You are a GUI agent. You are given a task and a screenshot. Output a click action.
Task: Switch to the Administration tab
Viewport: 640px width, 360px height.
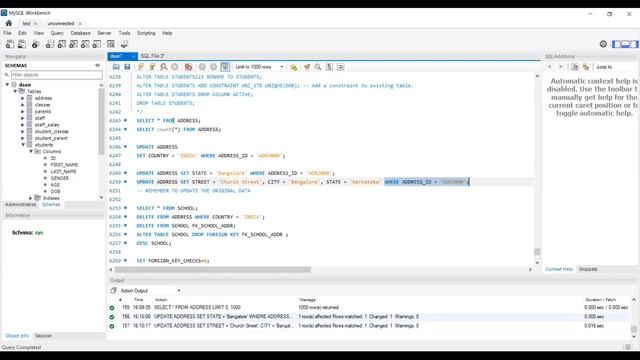click(20, 204)
